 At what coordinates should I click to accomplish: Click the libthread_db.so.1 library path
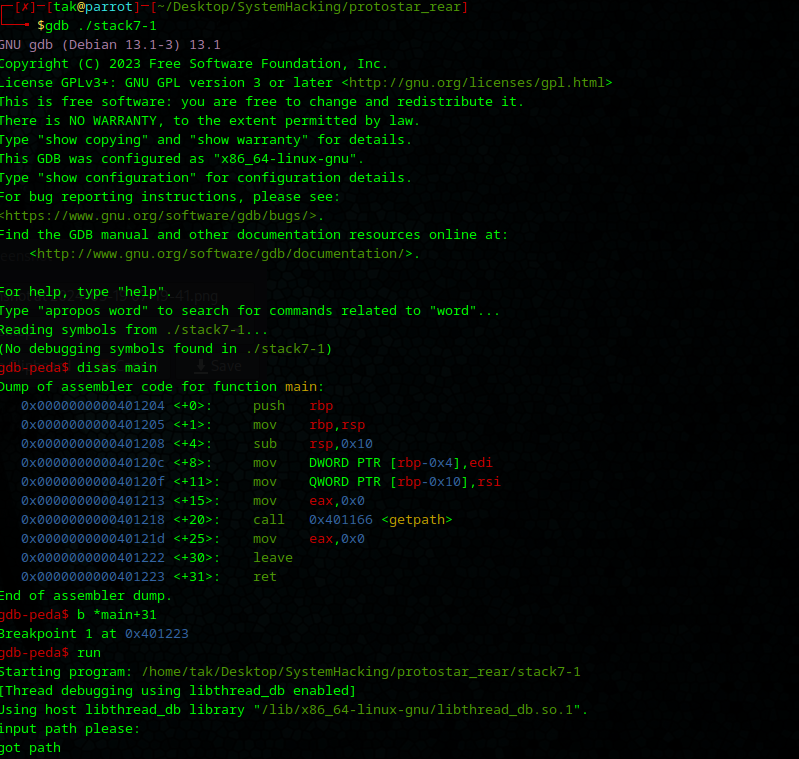(x=418, y=709)
